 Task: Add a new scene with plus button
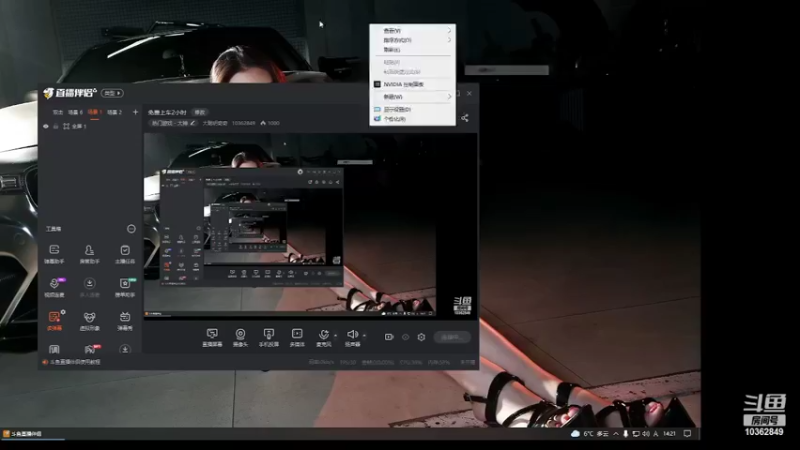tap(135, 112)
